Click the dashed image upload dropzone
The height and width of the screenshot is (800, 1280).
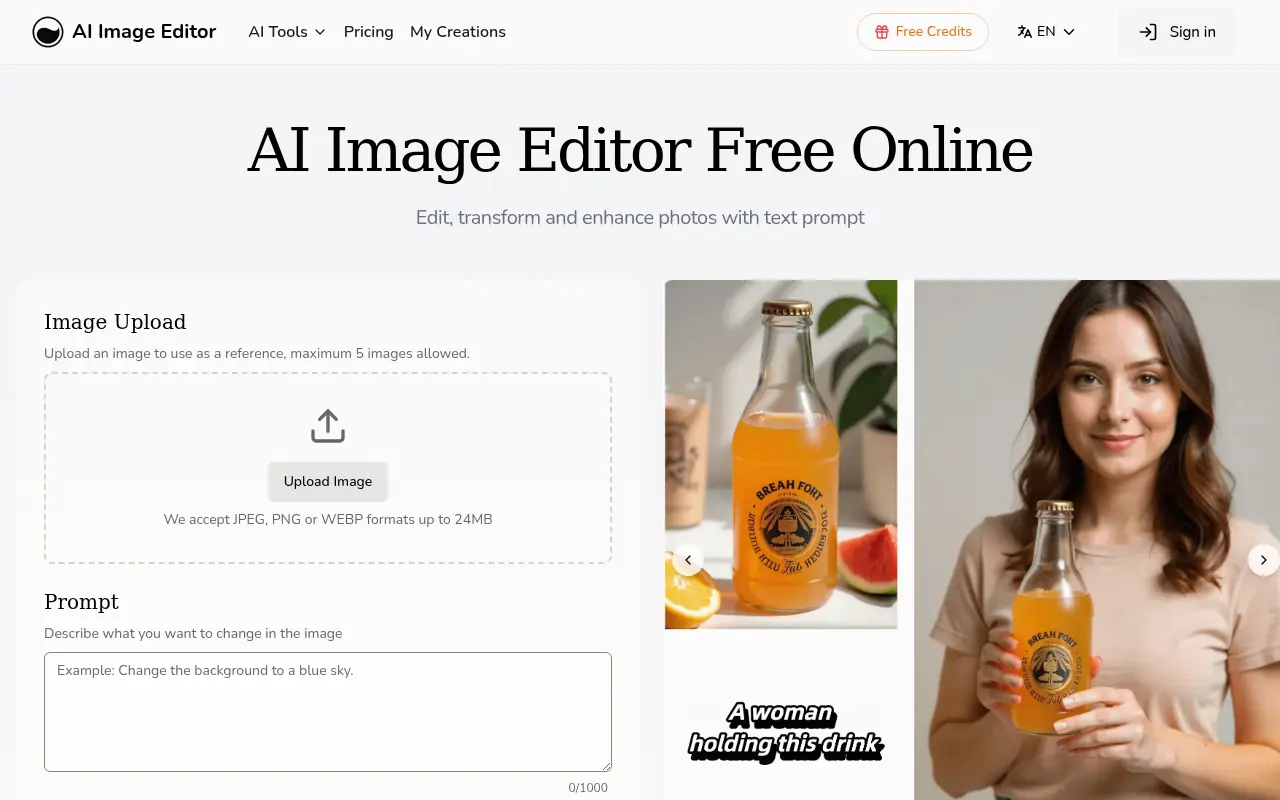[328, 467]
